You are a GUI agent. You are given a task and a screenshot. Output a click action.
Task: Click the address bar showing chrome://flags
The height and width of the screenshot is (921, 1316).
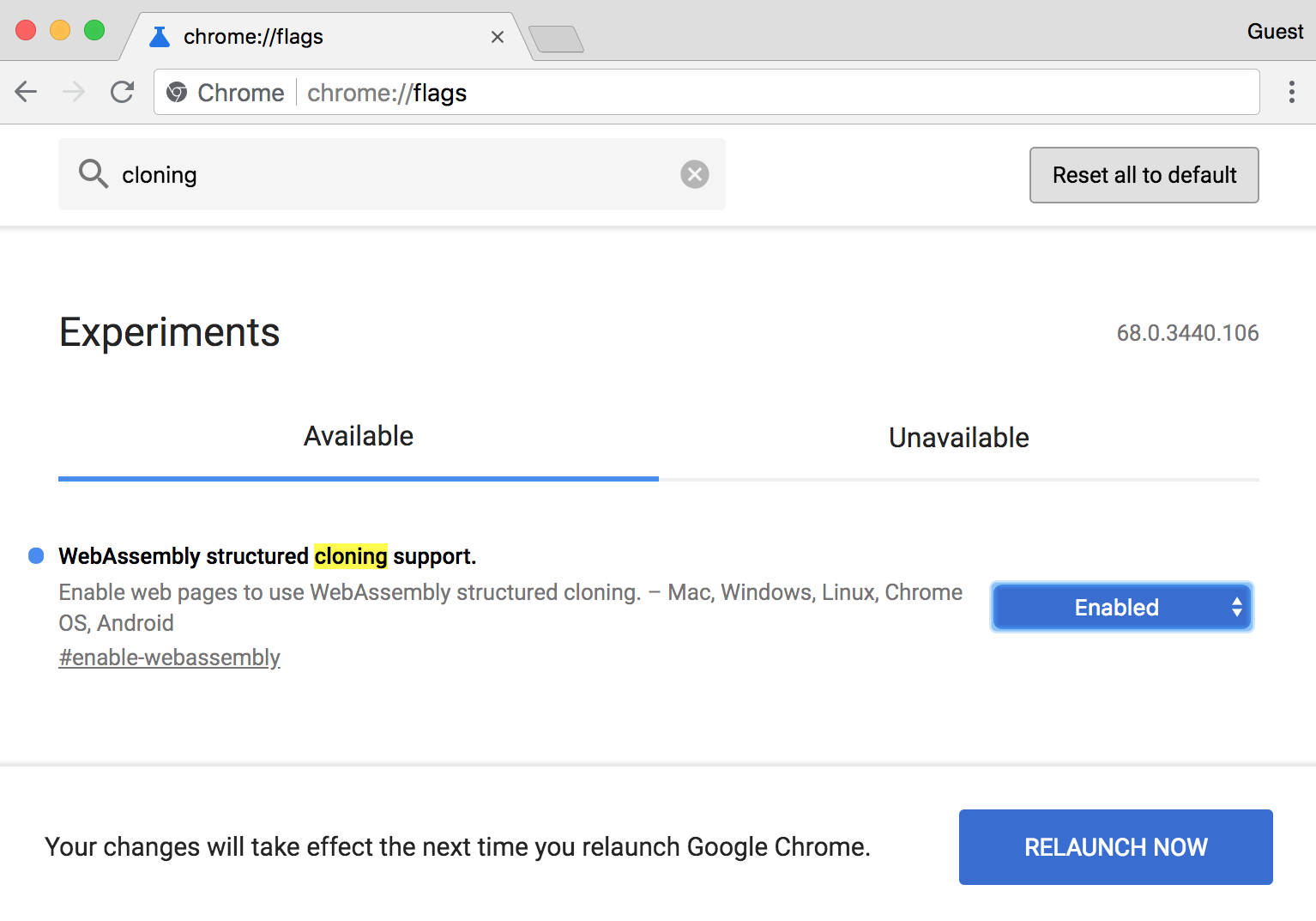pos(707,92)
